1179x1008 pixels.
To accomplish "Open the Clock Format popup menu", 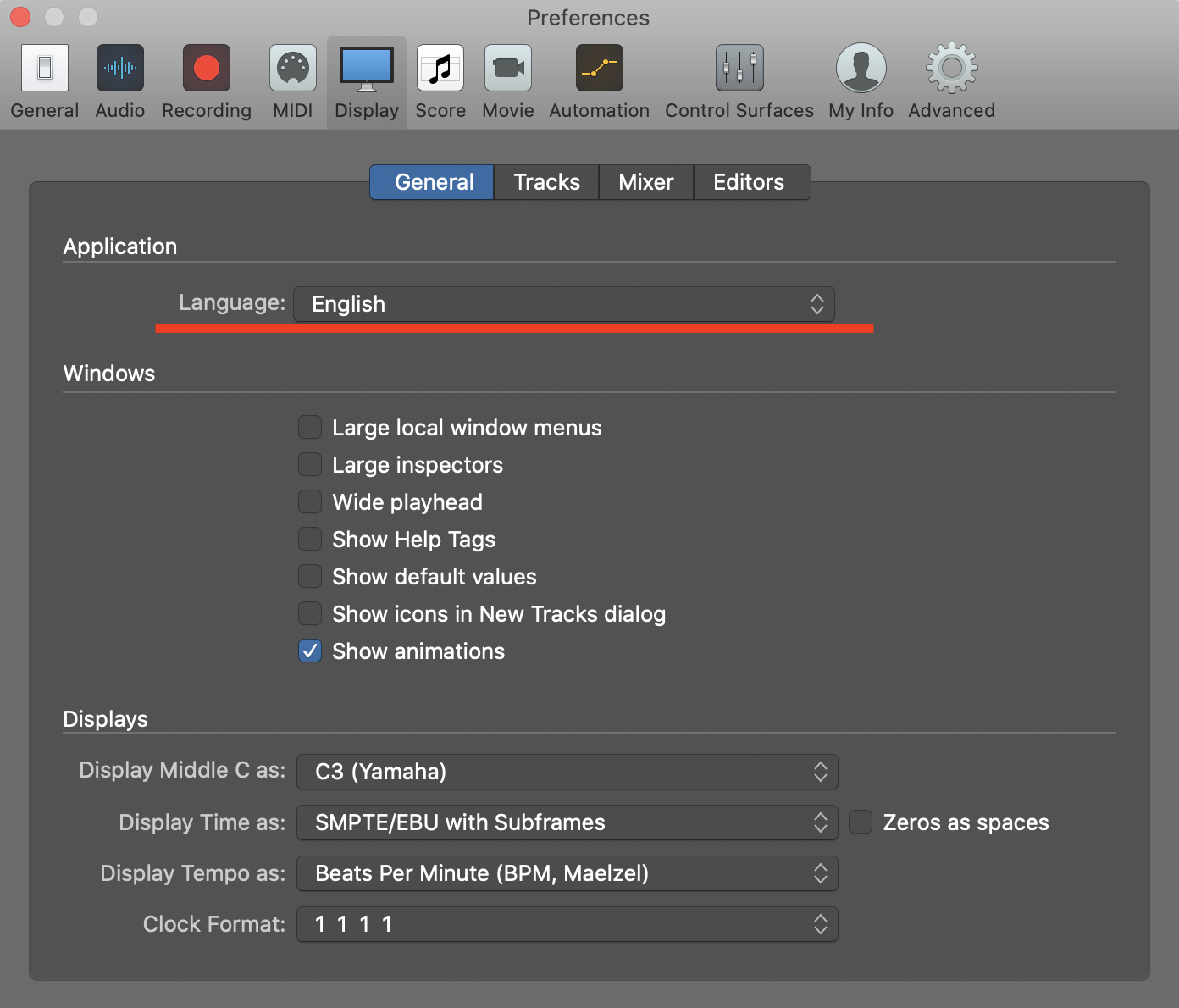I will 567,924.
